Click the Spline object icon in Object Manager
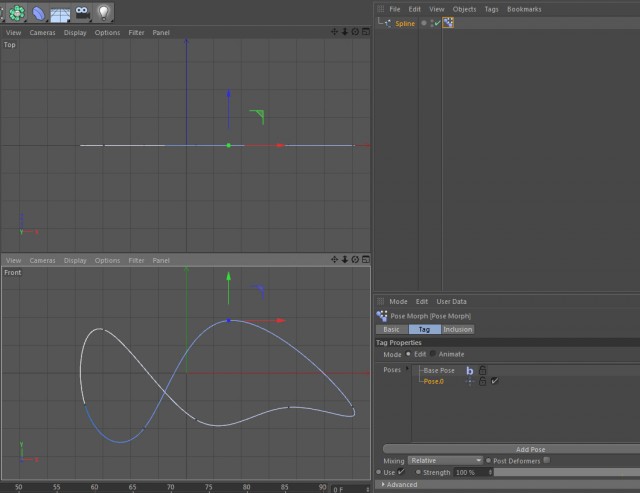Screen dimensions: 640x493 387,24
